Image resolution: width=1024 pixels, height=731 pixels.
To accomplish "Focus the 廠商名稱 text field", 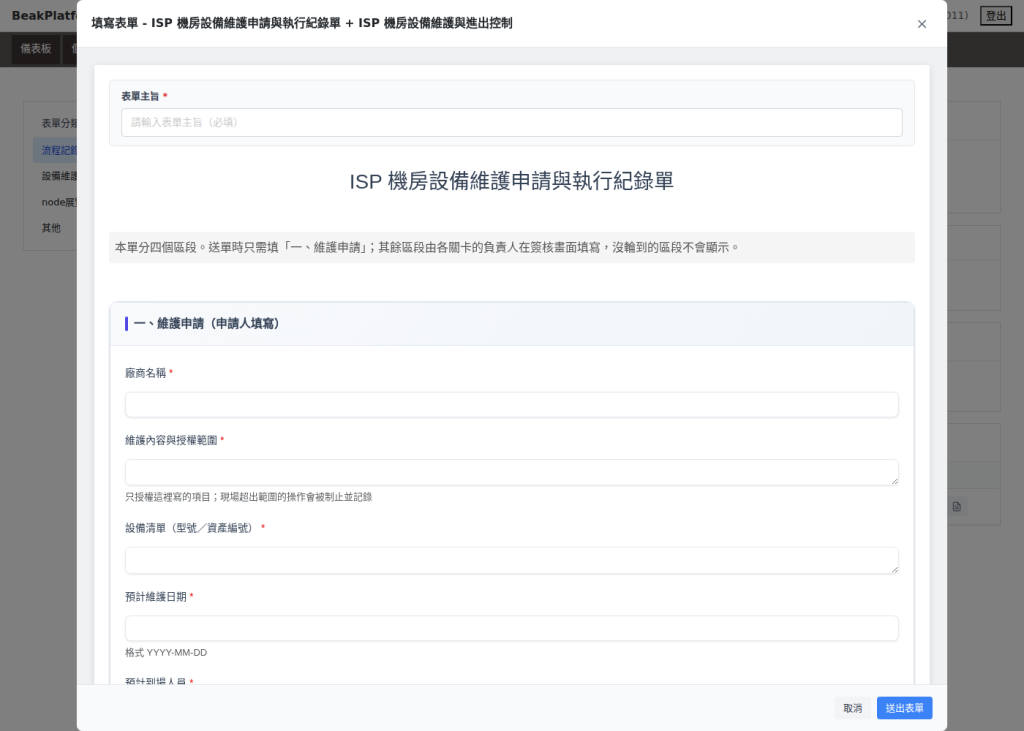I will click(x=511, y=405).
